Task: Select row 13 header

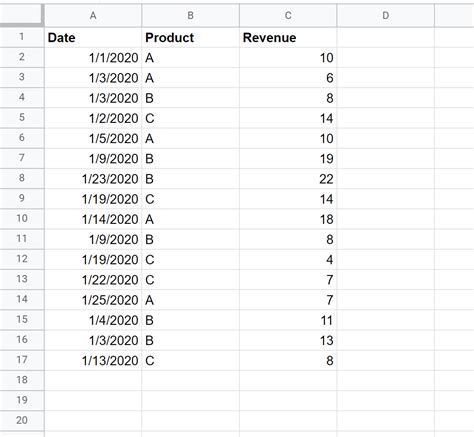Action: pos(22,279)
